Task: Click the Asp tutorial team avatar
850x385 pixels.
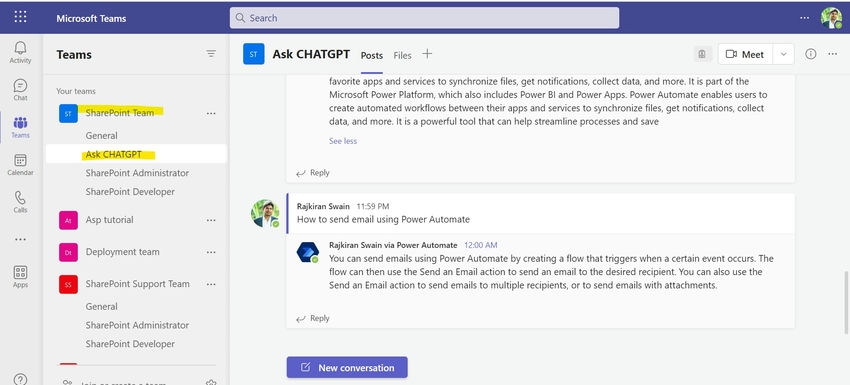Action: click(68, 220)
